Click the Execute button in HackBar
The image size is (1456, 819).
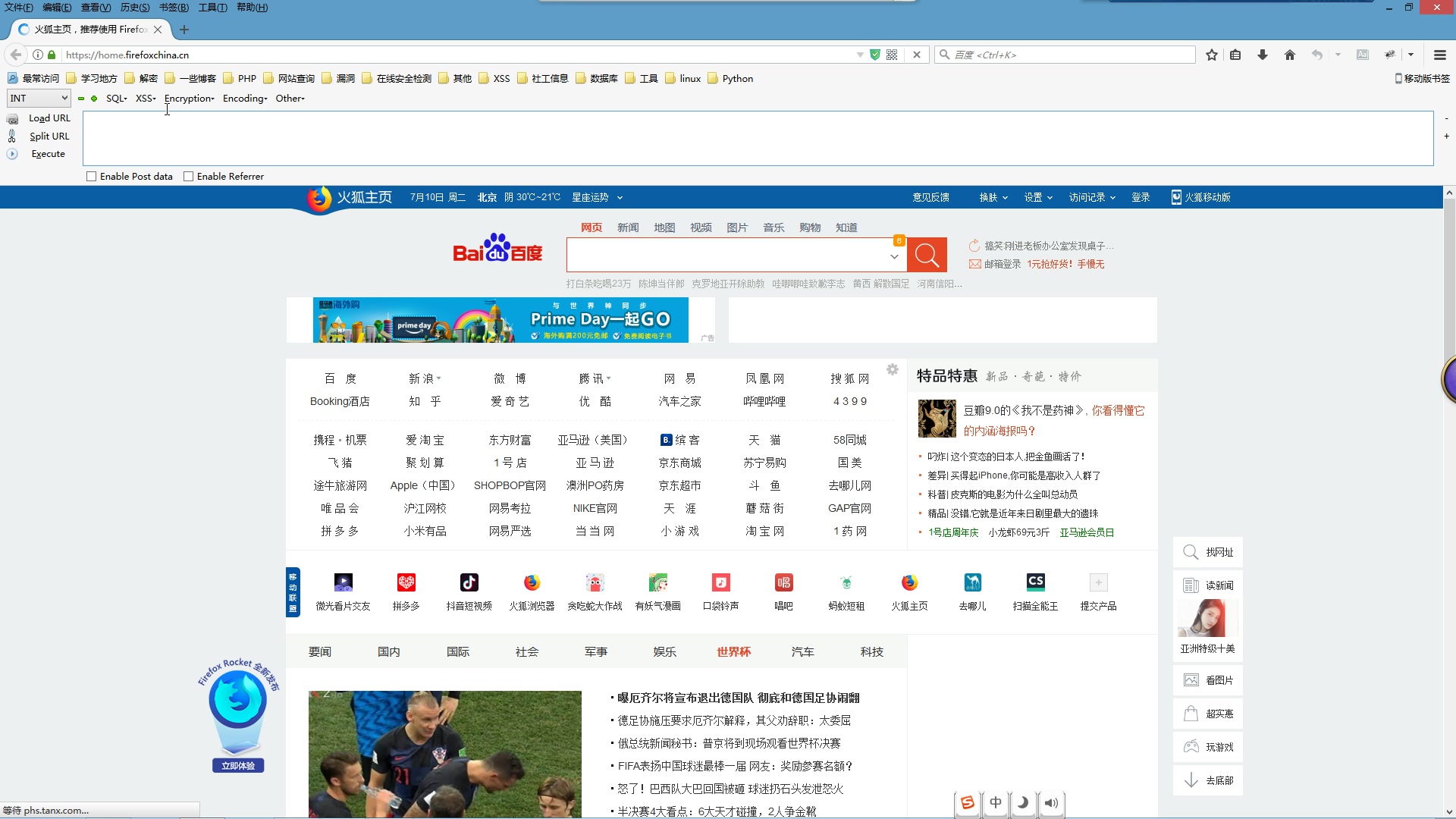(48, 153)
